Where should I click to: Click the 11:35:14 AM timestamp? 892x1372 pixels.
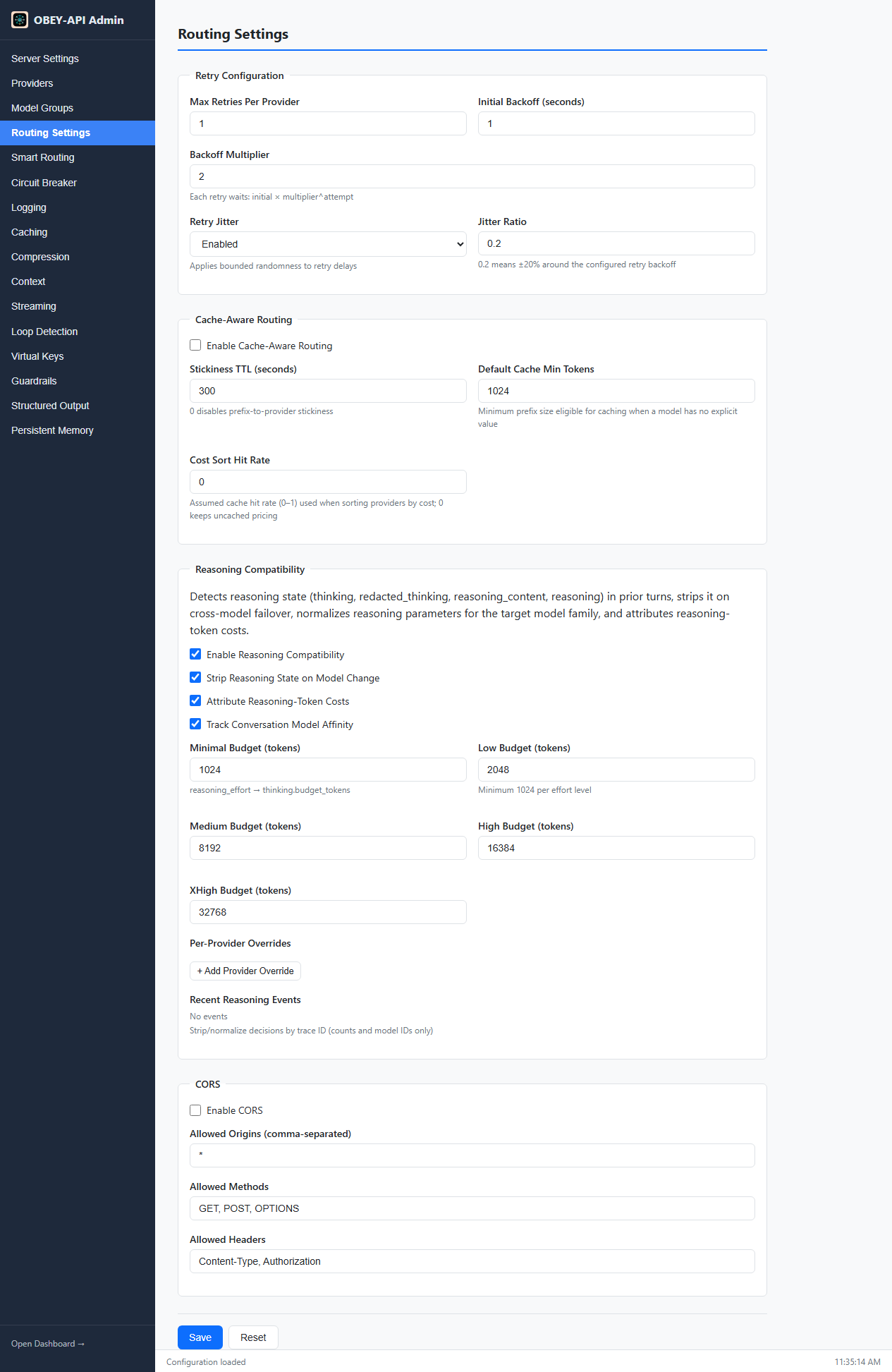(857, 1362)
